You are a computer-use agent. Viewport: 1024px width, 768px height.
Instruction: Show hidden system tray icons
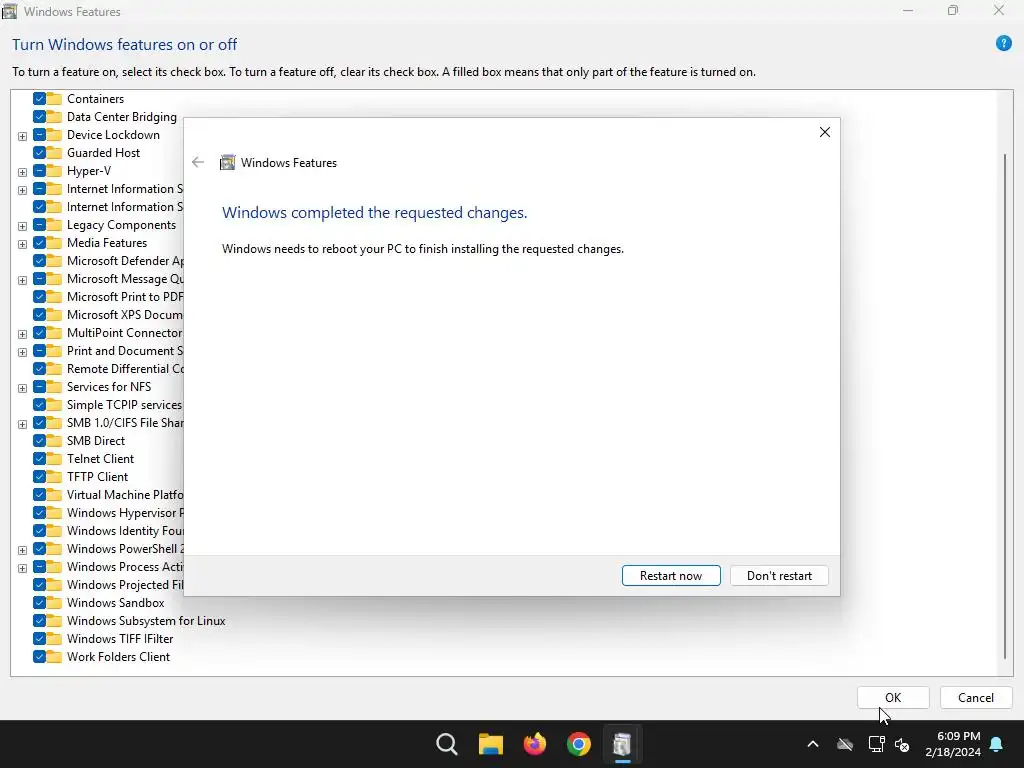(x=812, y=744)
